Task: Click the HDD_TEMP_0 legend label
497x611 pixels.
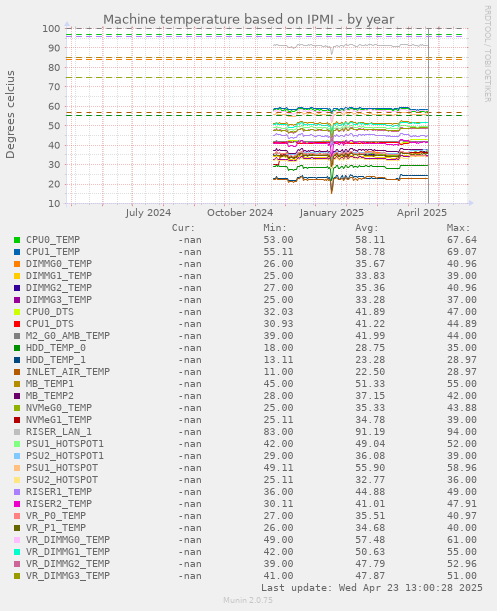Action: [56, 348]
